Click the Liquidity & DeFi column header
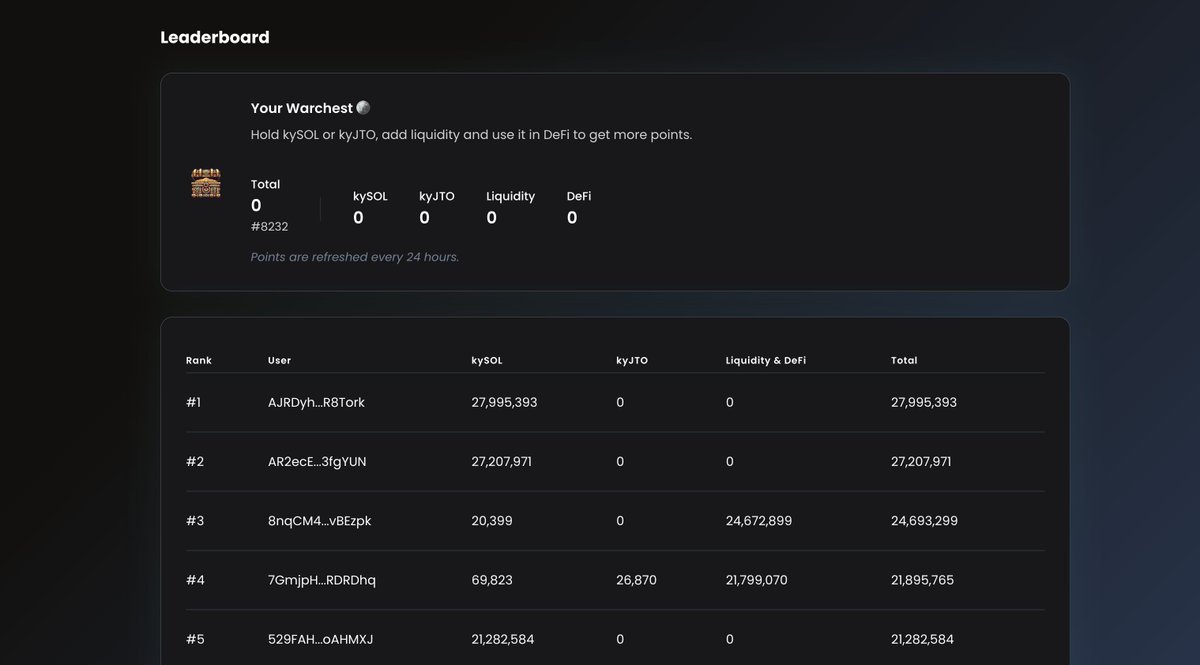Screen dimensions: 1200x665 click(x=766, y=360)
